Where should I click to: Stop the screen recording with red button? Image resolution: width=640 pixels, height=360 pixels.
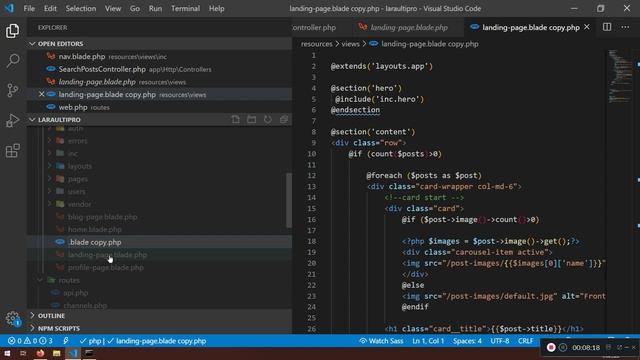pyautogui.click(x=551, y=347)
